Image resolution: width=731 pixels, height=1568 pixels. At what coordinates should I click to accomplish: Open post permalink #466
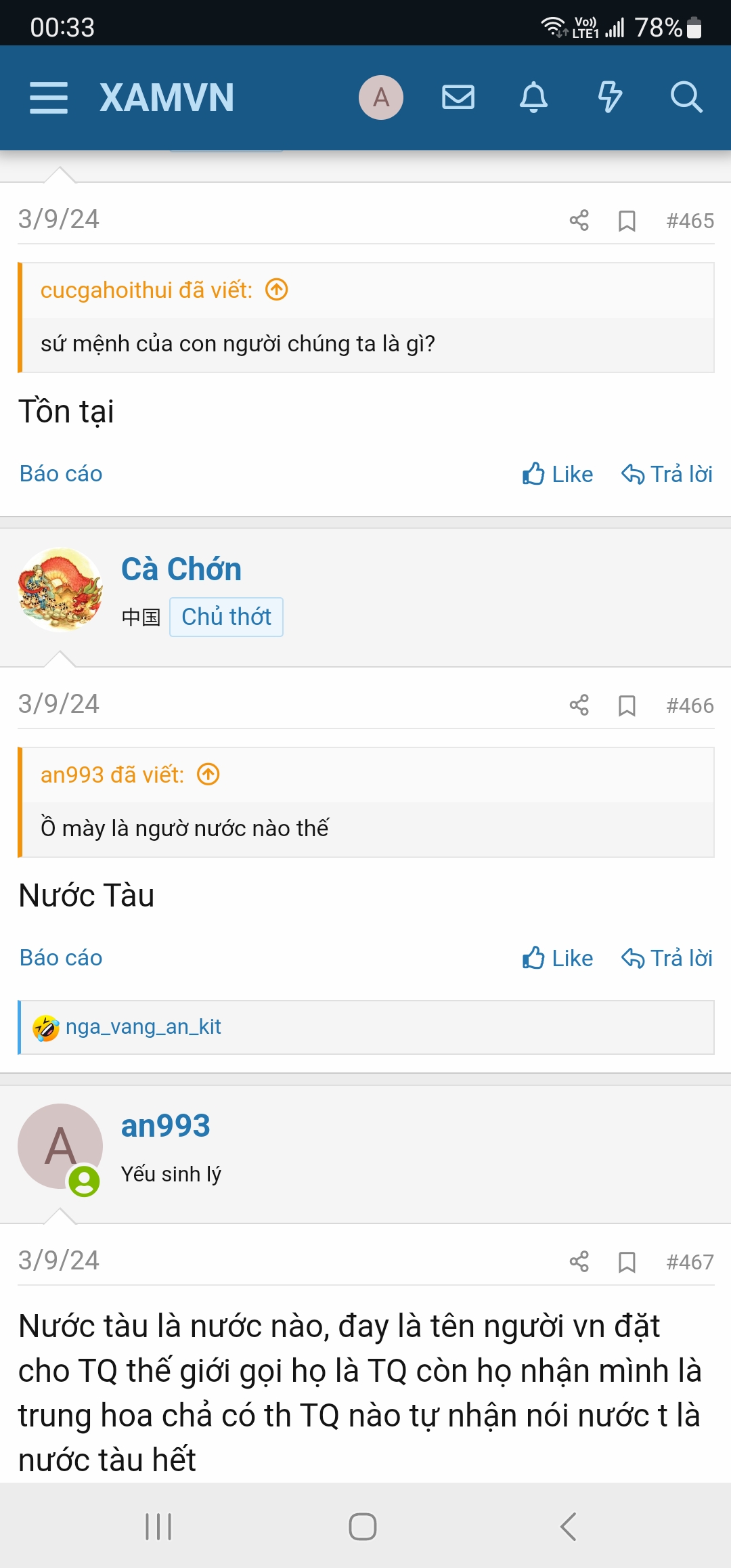[690, 705]
